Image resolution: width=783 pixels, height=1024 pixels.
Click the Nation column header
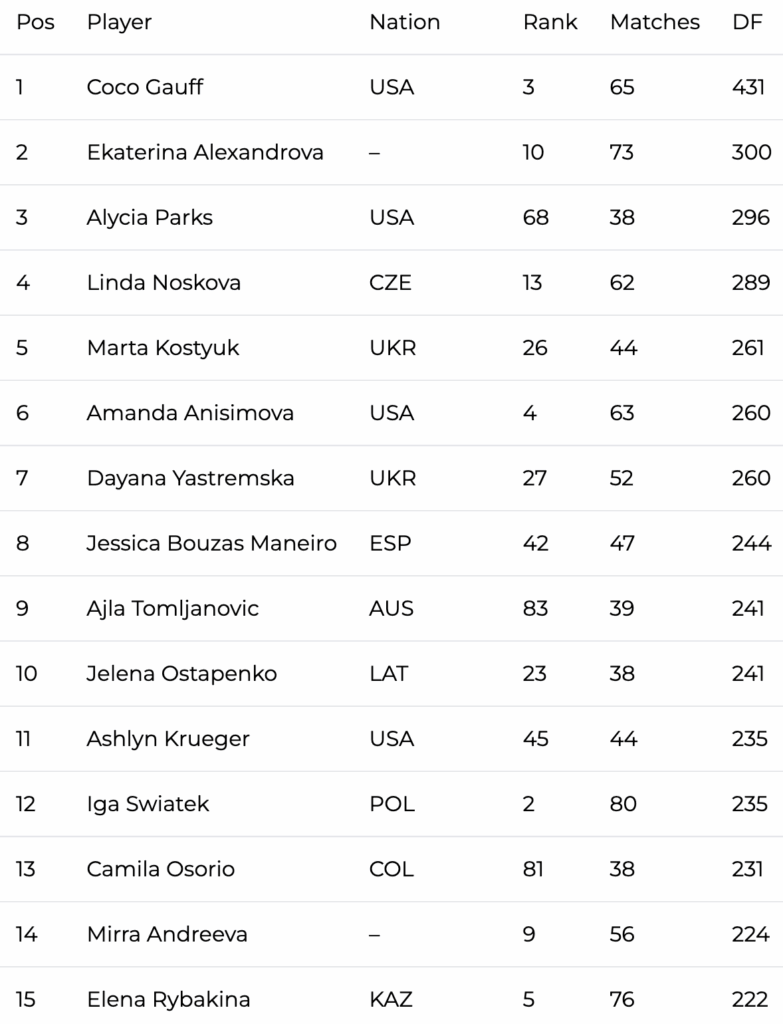(x=404, y=22)
